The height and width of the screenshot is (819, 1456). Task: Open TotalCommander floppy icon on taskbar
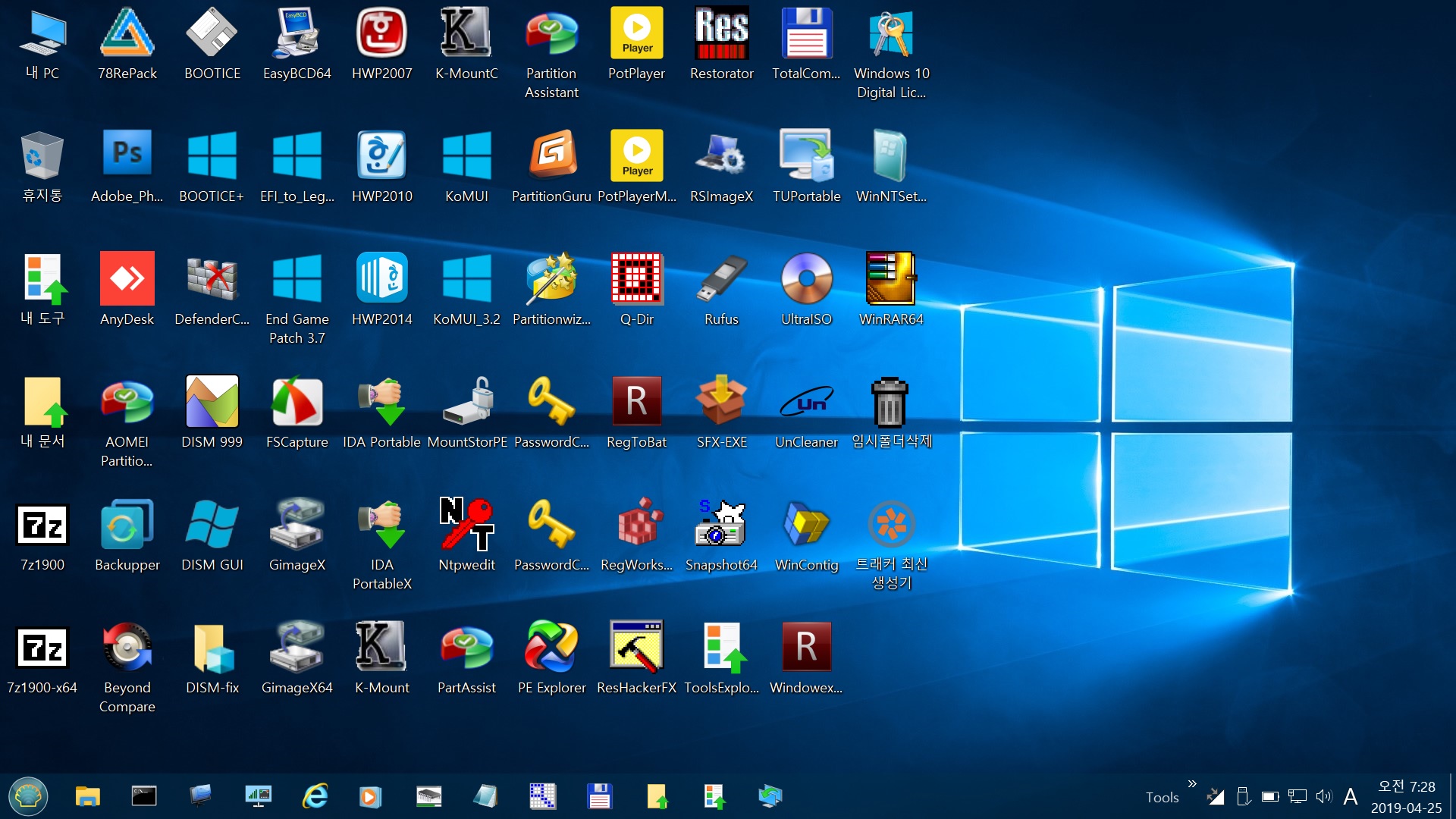point(599,796)
